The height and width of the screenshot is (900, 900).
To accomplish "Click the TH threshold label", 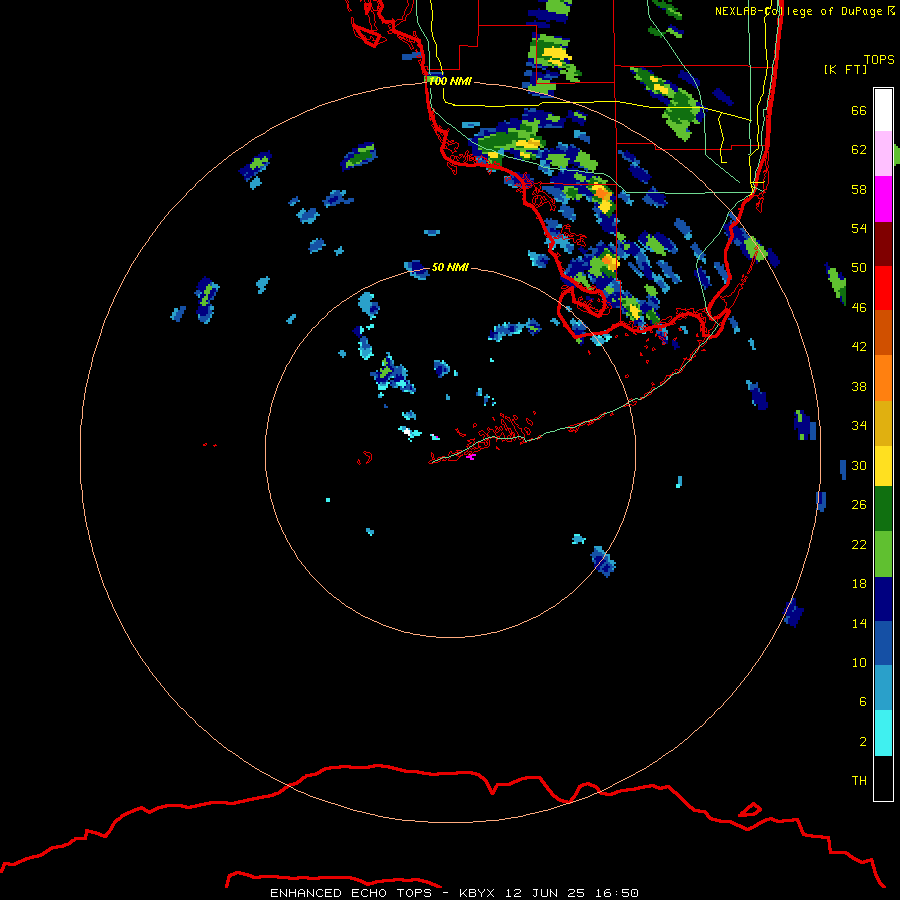I will [859, 781].
